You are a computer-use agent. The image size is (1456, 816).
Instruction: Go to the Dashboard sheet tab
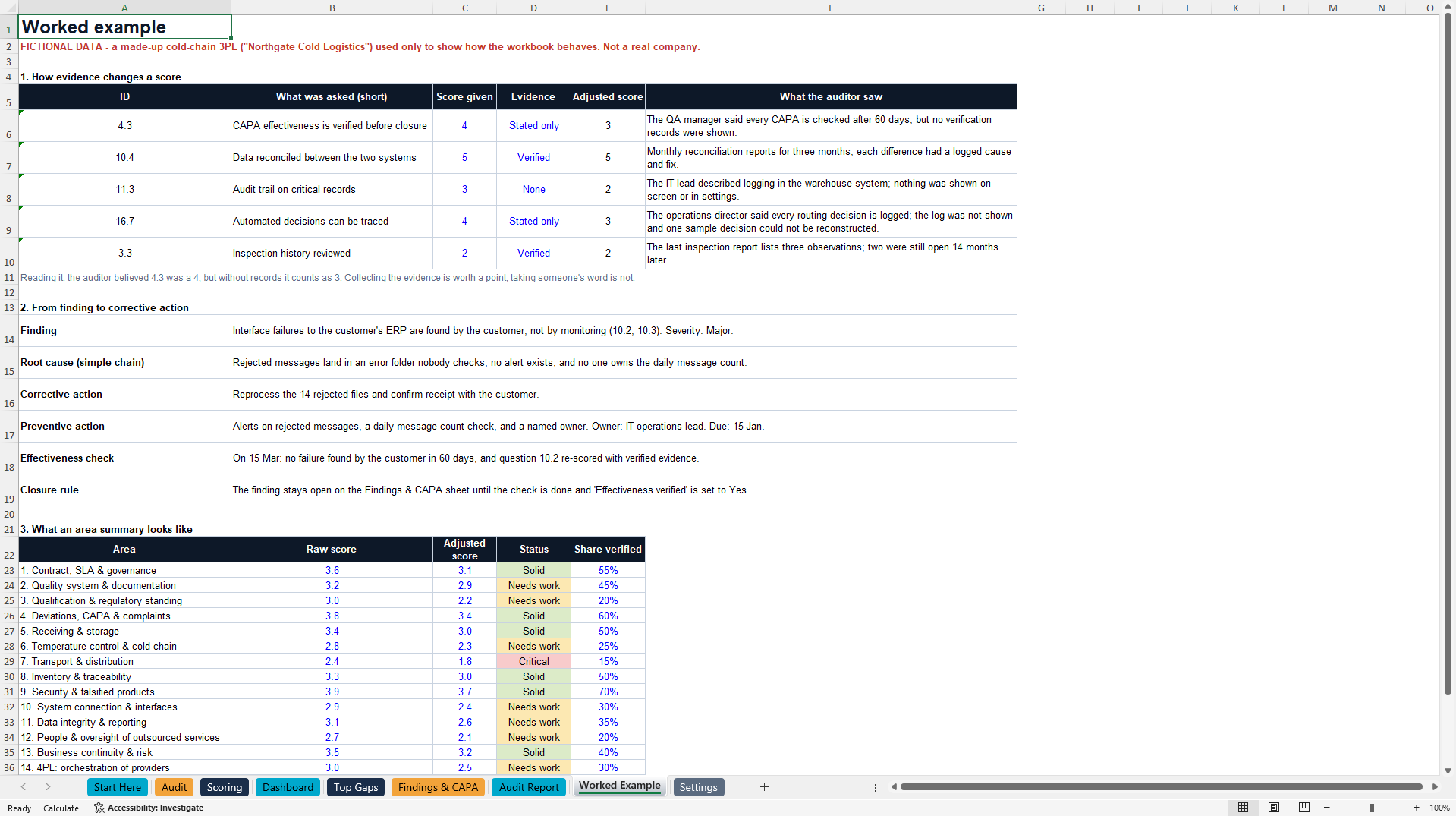tap(288, 787)
